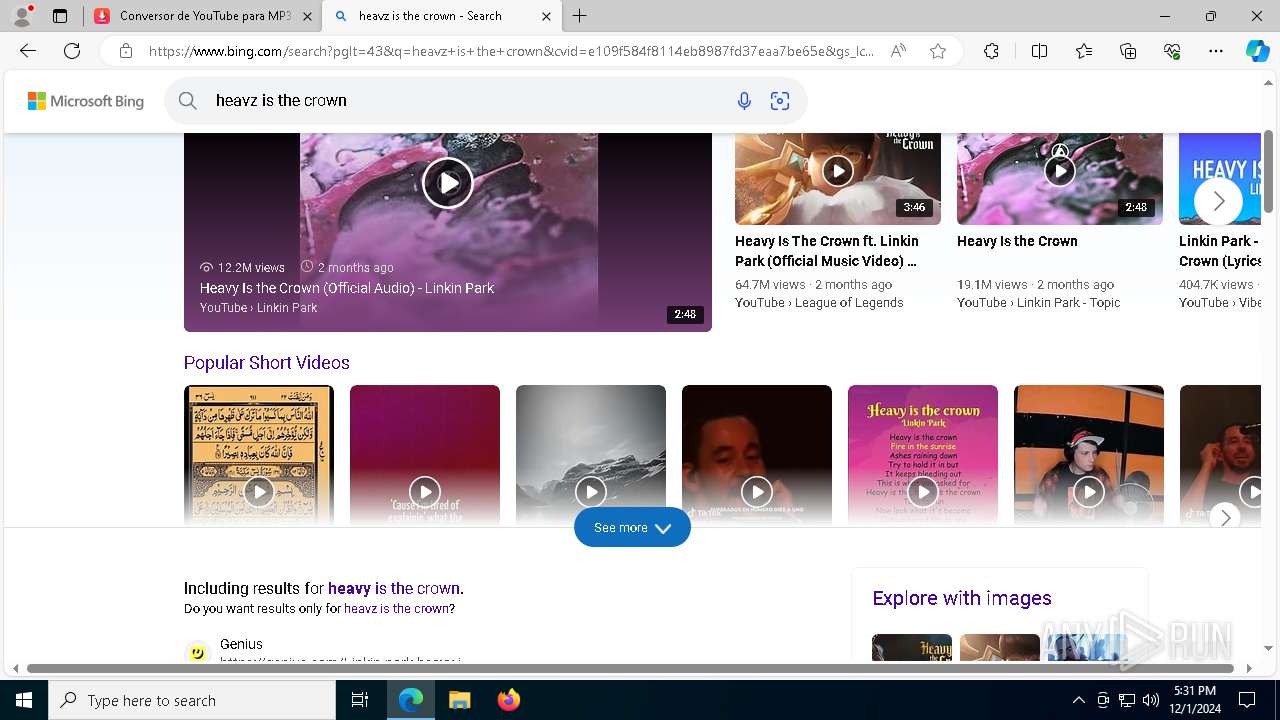
Task: Open first Explore with images thumbnail
Action: click(912, 647)
